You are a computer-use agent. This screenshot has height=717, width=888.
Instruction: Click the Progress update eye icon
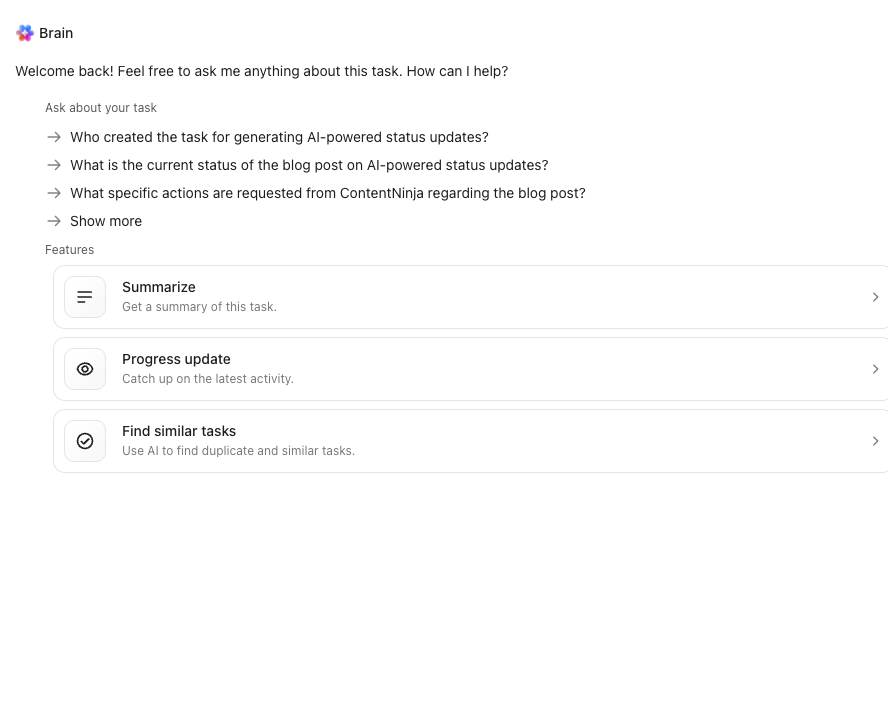85,369
